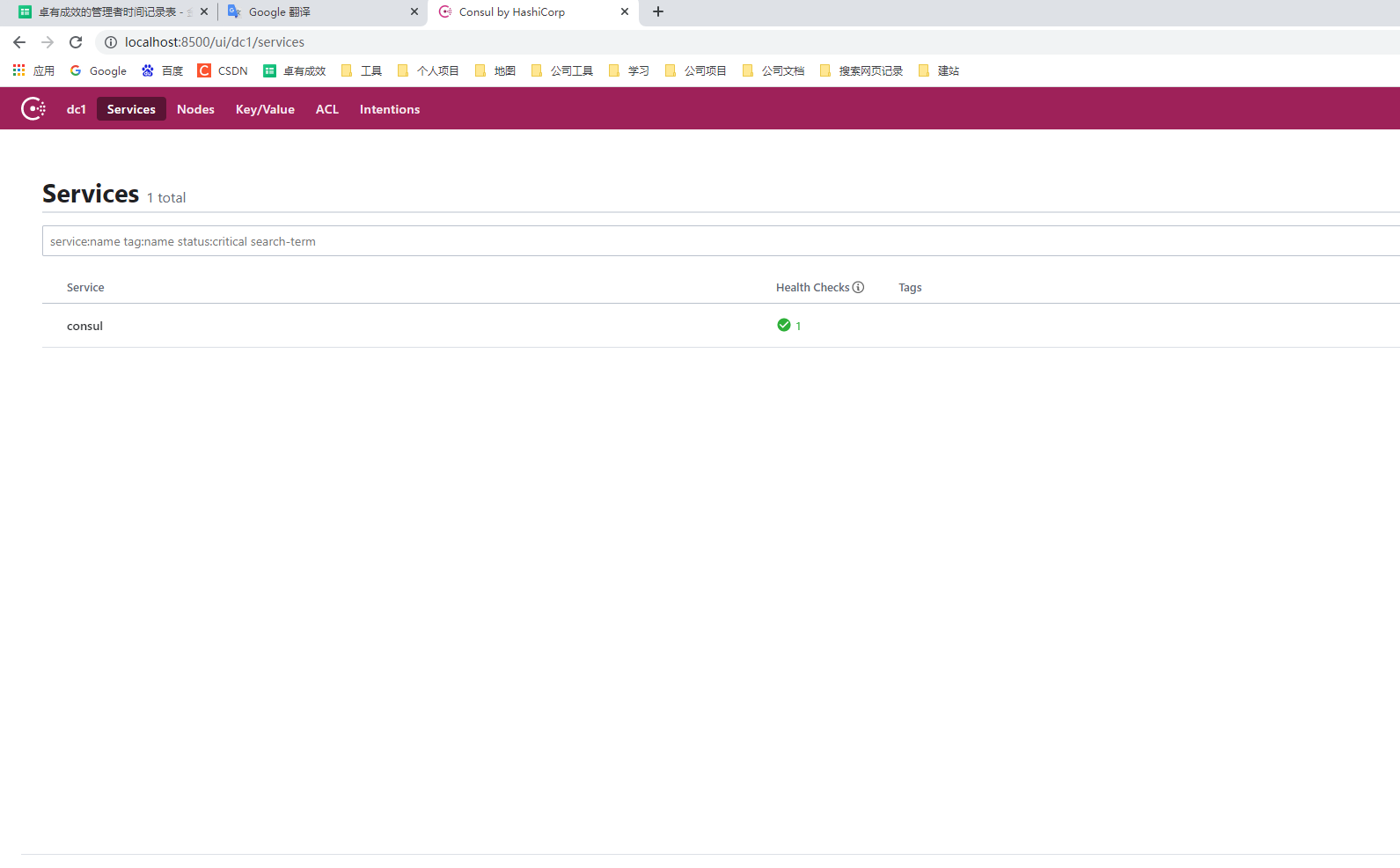Open the CSDN bookmark
Image resolution: width=1400 pixels, height=868 pixels.
224,70
